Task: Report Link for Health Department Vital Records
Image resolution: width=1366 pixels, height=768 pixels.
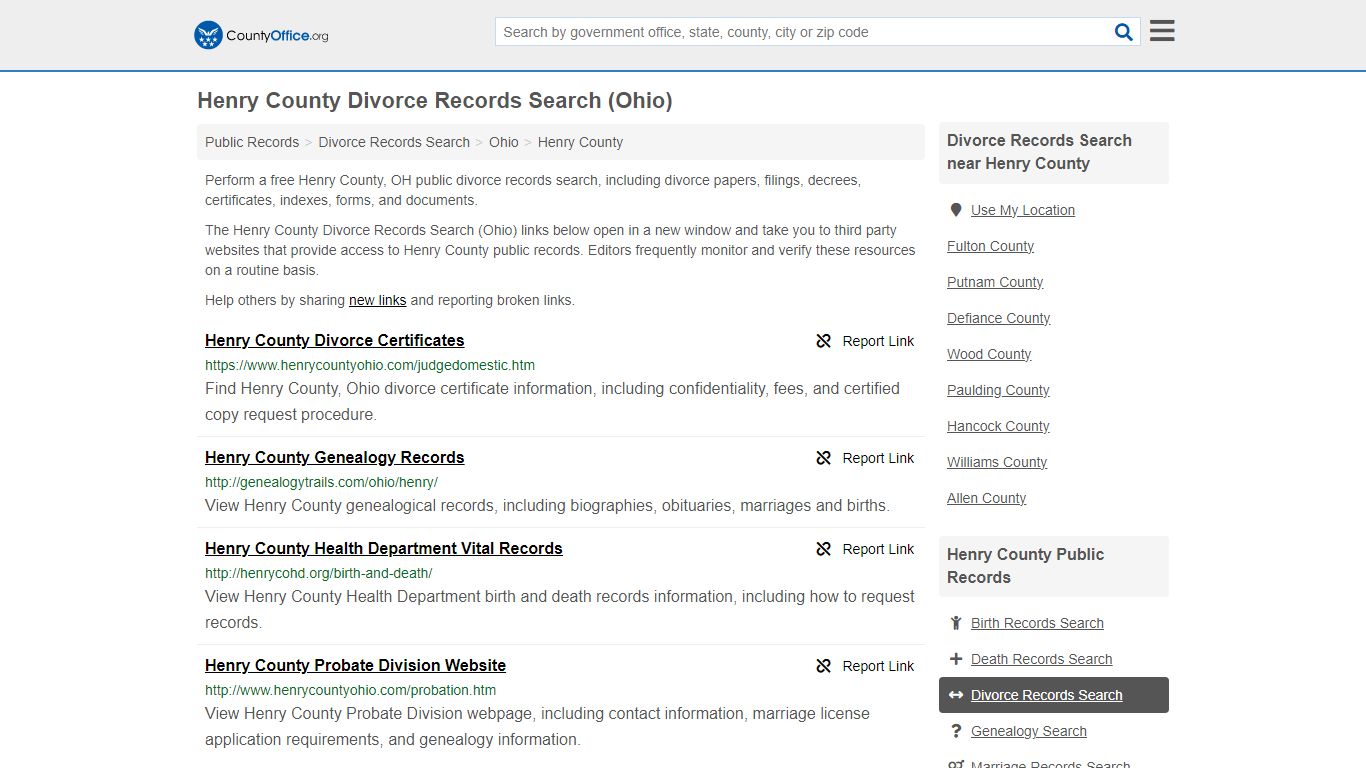Action: pos(865,549)
